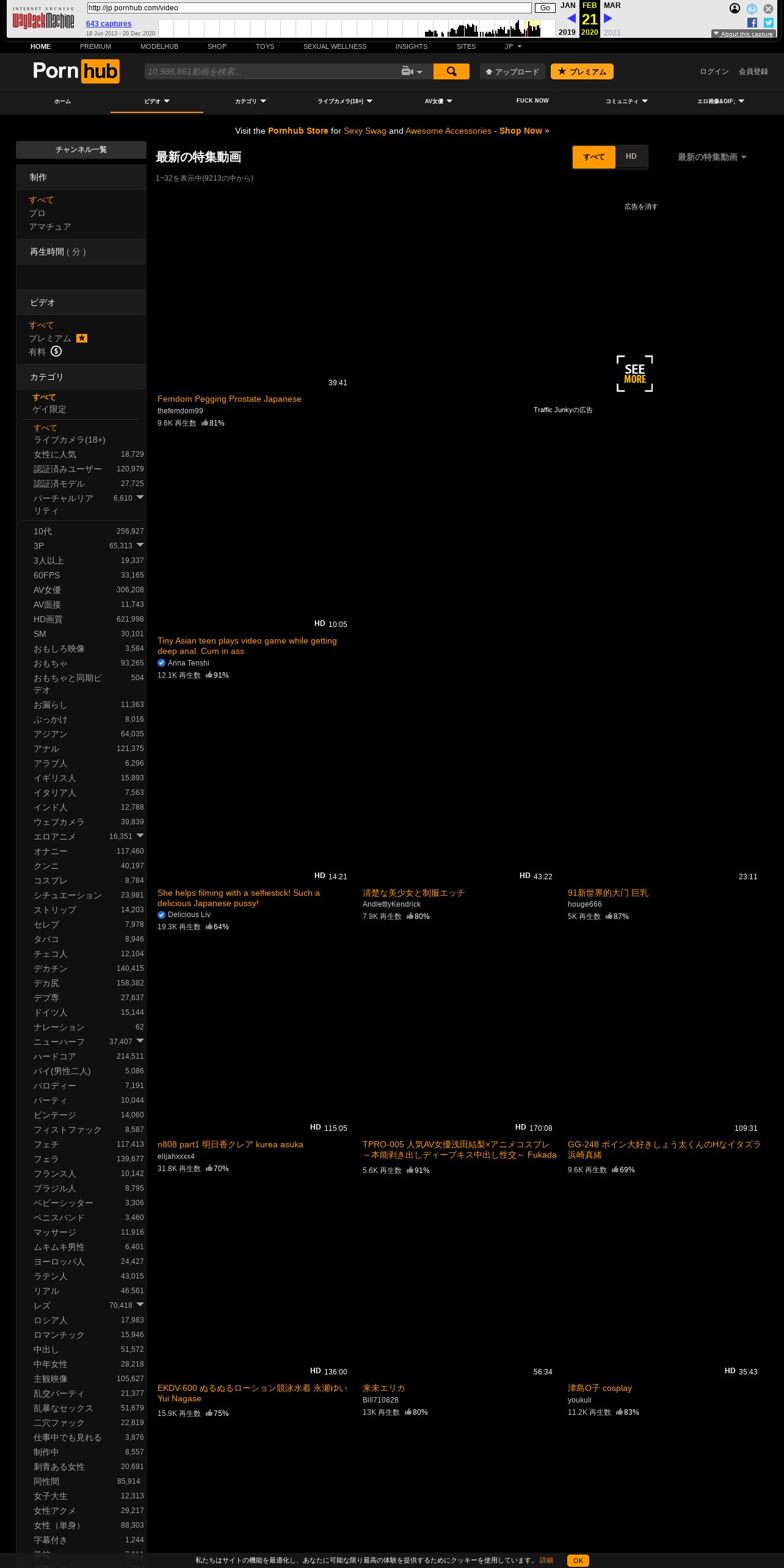Click the Wayback help question-mark icon
This screenshot has width=784, height=1568.
(752, 9)
